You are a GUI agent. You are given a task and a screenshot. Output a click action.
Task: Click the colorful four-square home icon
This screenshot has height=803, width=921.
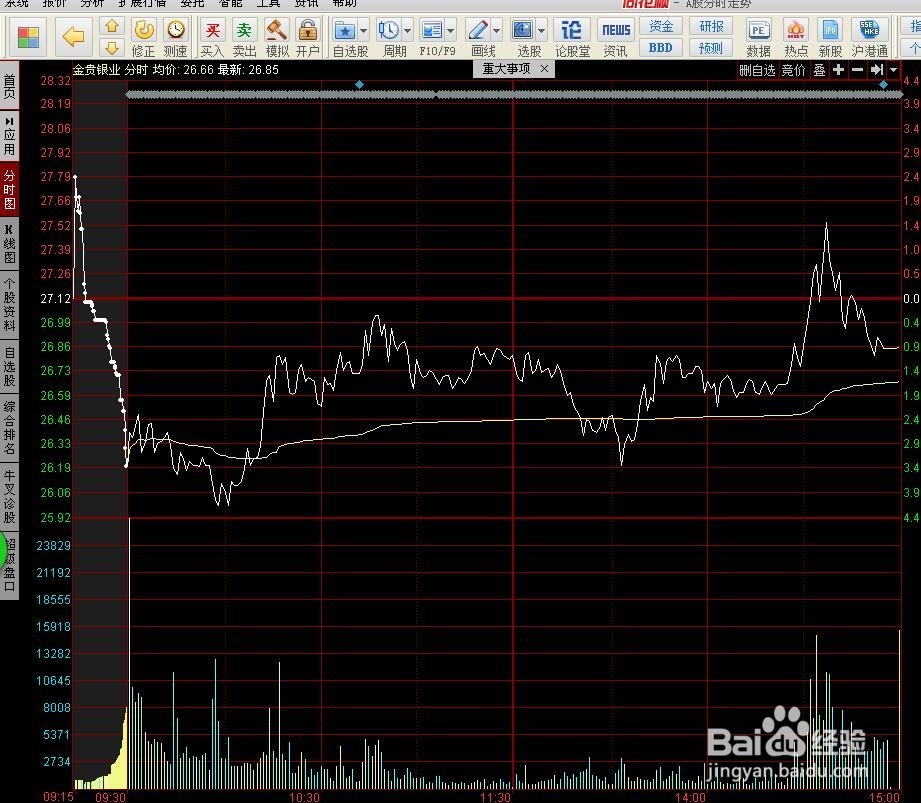pyautogui.click(x=28, y=38)
